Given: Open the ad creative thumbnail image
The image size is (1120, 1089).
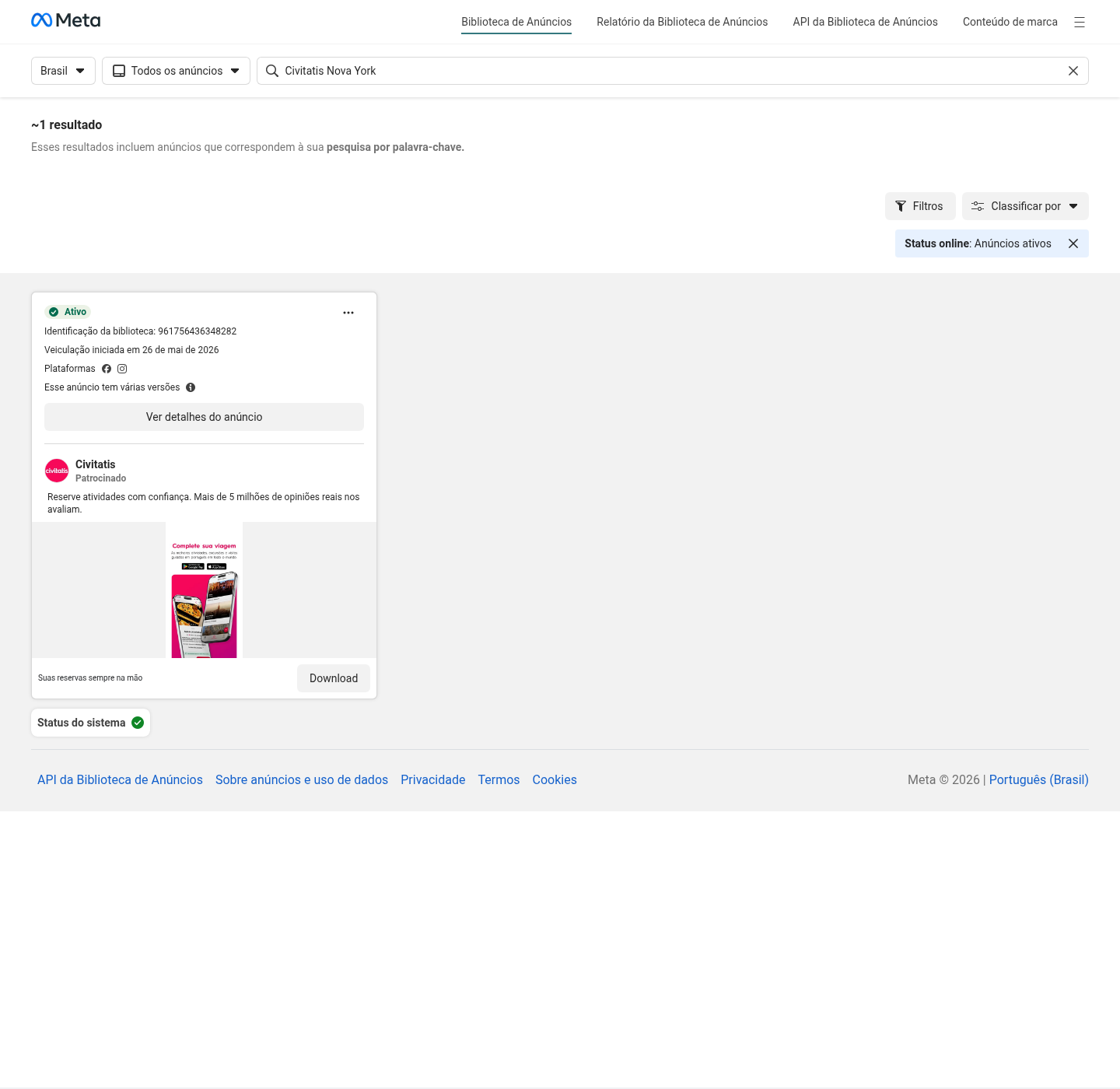Looking at the screenshot, I should [x=204, y=590].
